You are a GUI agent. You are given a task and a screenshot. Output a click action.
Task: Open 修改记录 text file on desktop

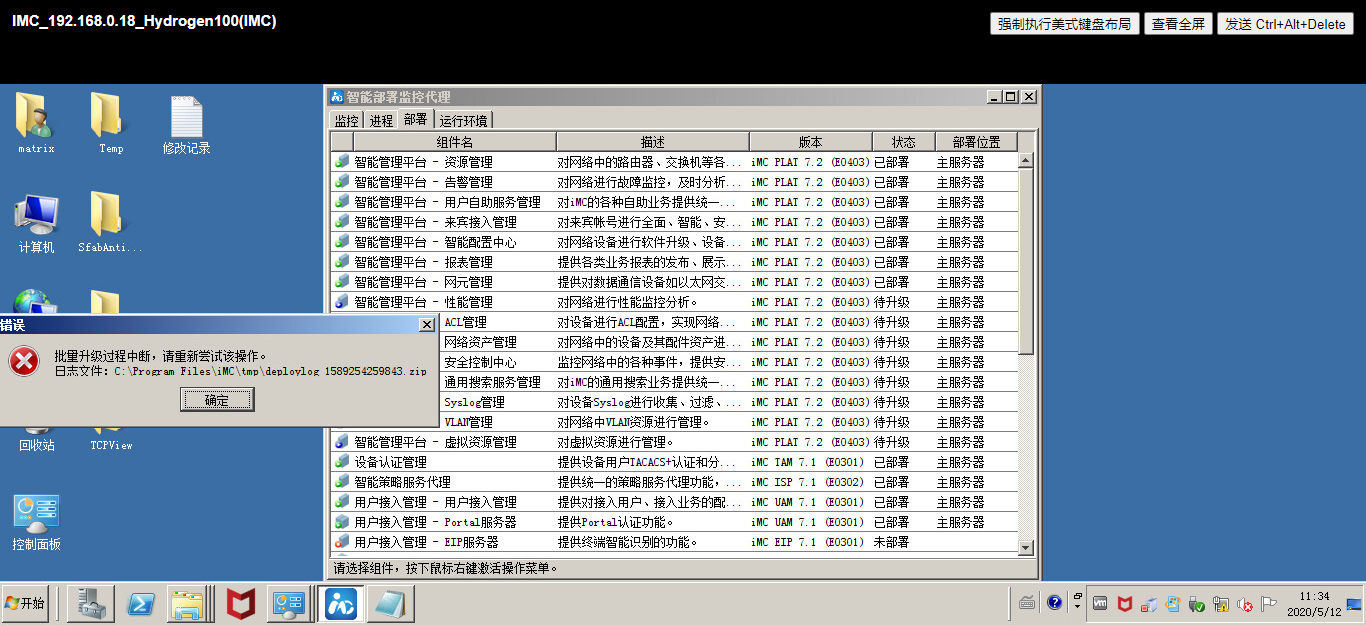[x=186, y=124]
